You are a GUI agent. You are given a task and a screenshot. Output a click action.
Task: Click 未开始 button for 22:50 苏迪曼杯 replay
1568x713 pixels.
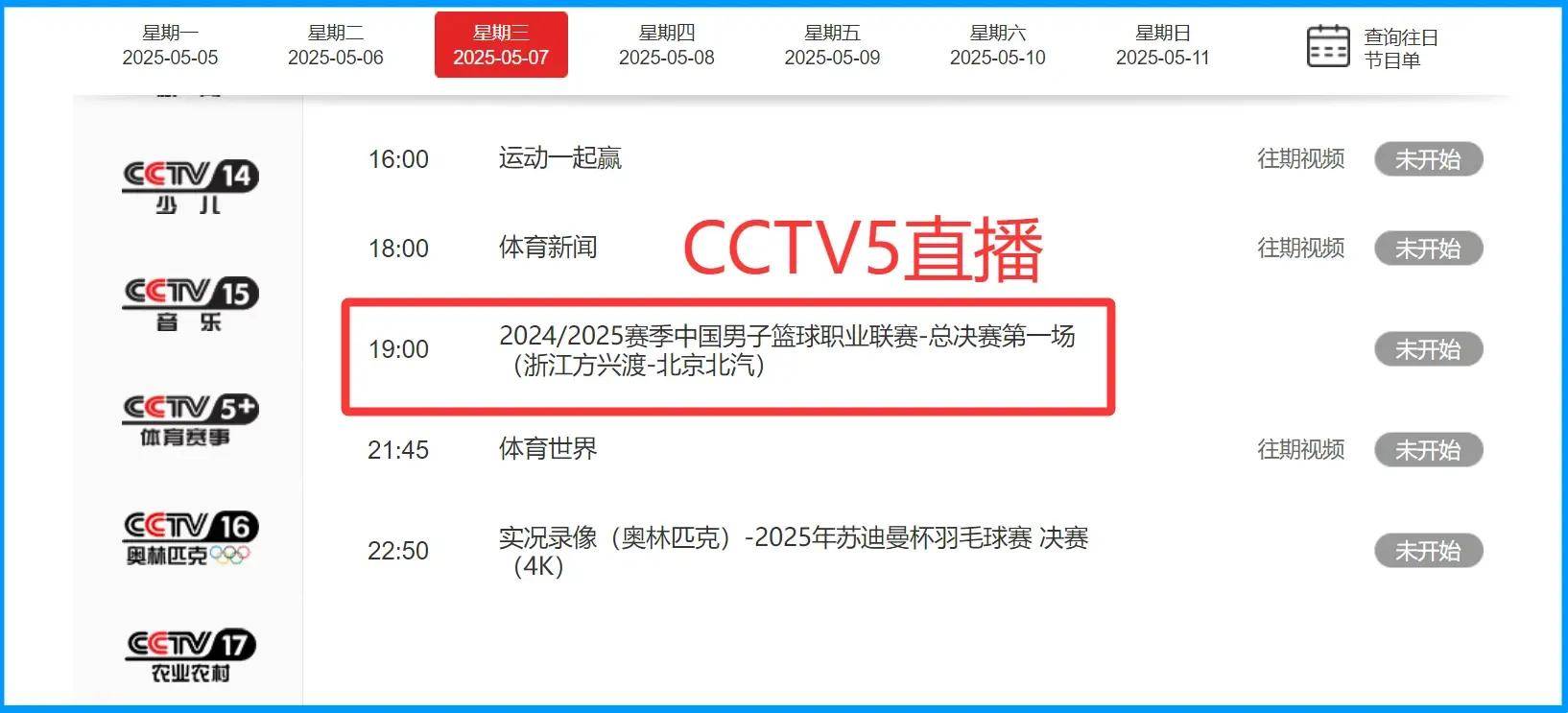pos(1428,551)
